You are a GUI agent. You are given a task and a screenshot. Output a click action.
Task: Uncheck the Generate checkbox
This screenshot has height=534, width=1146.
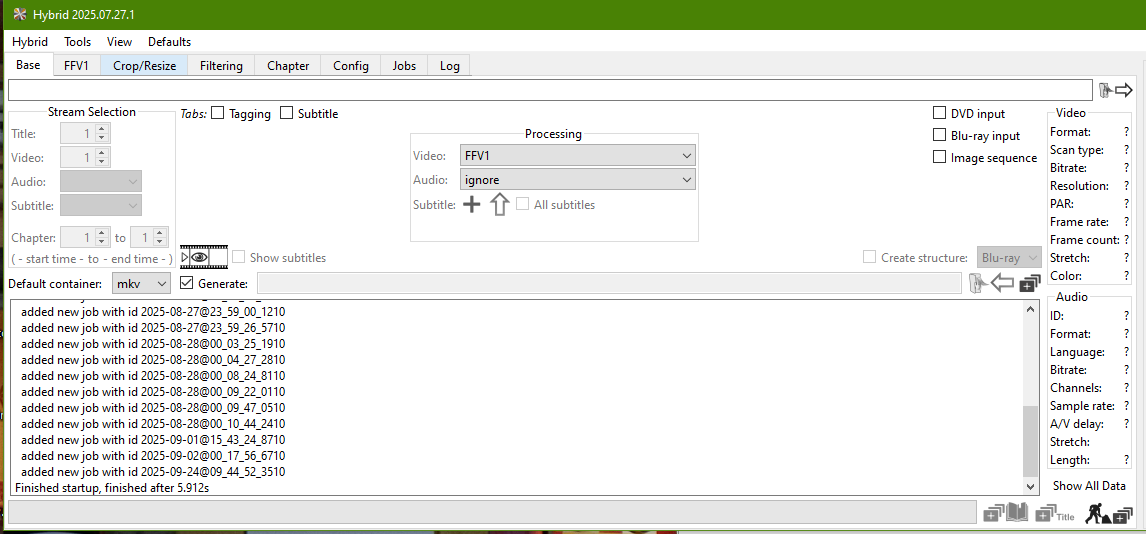187,284
